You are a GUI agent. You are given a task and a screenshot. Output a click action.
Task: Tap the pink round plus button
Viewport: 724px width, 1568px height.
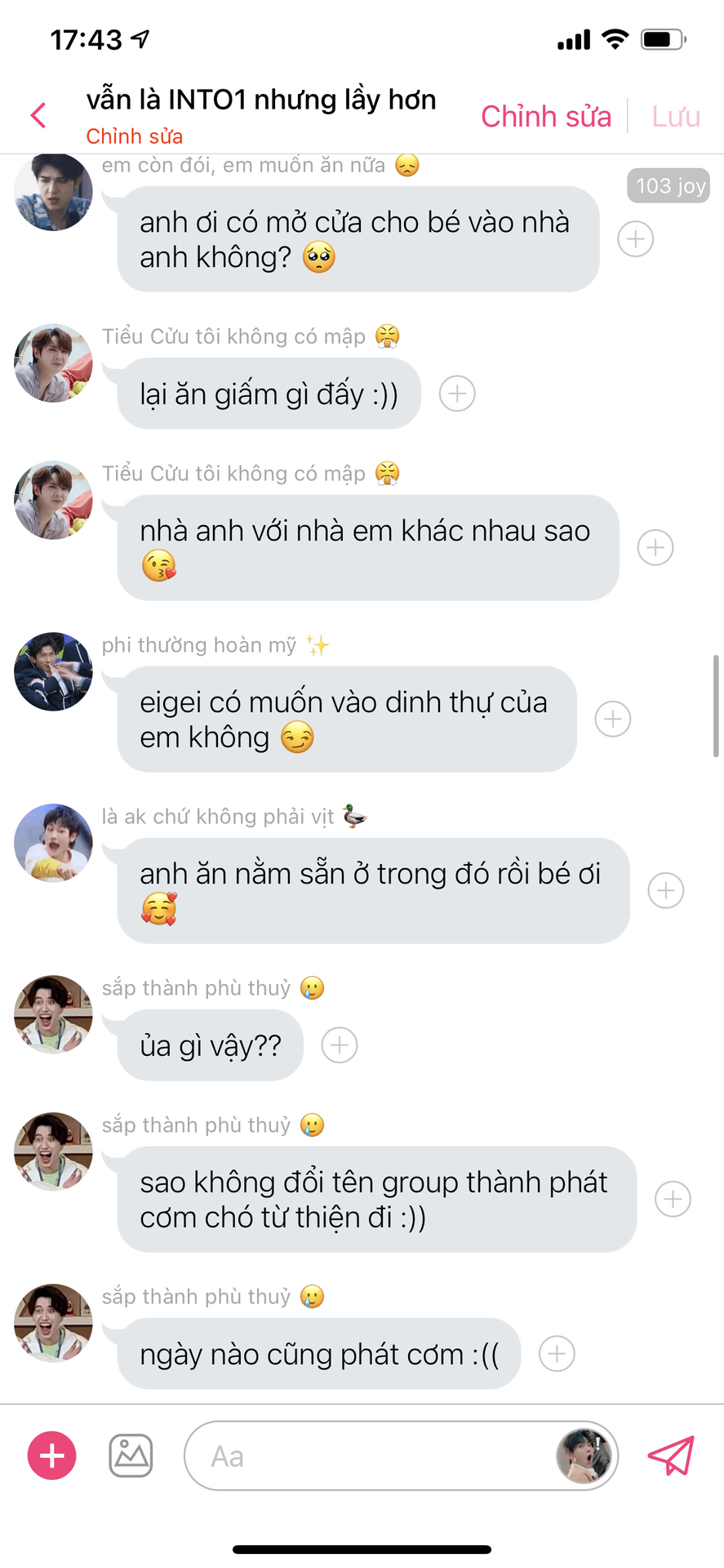pos(52,1455)
